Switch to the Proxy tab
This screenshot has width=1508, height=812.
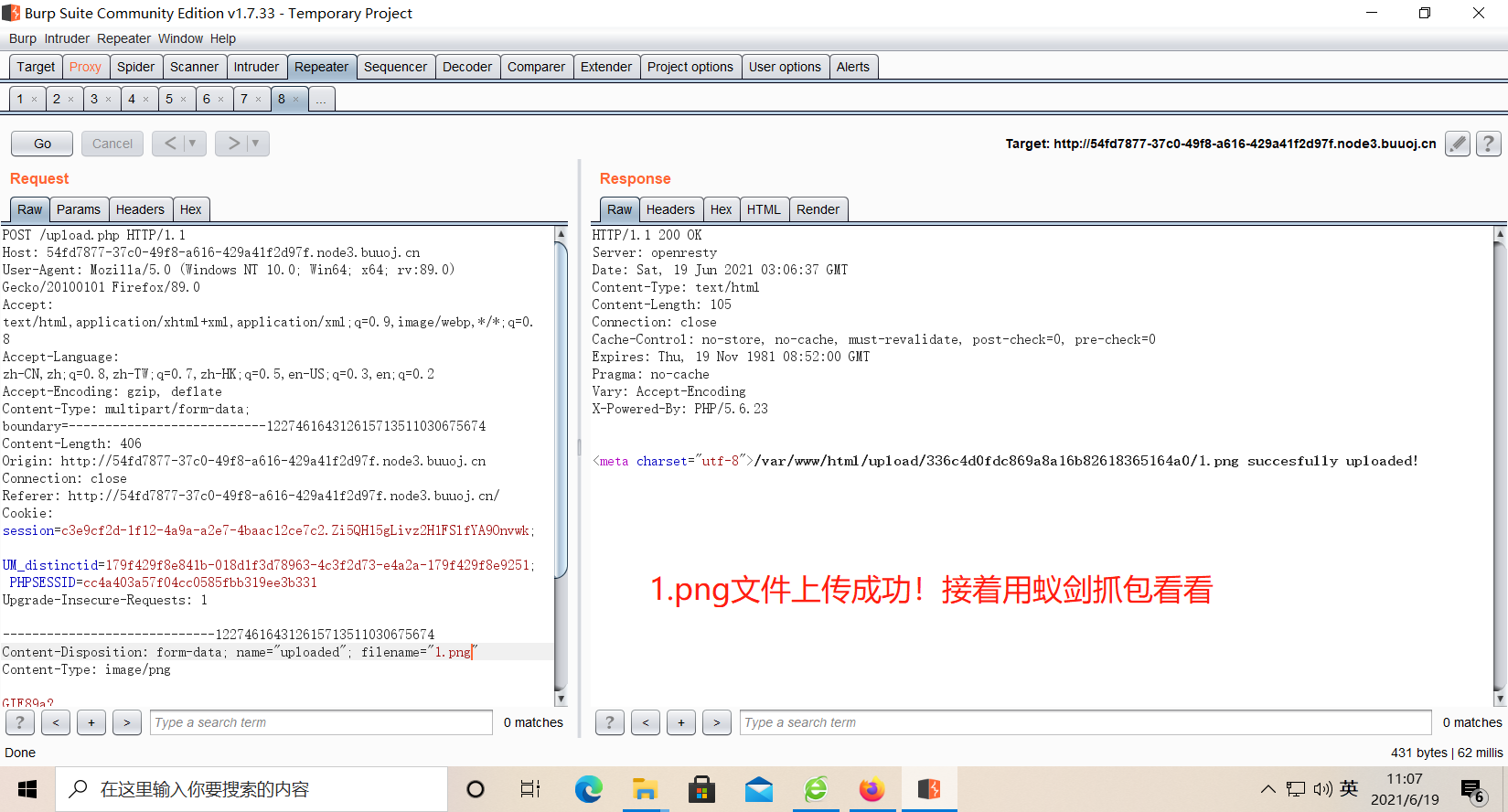(85, 67)
